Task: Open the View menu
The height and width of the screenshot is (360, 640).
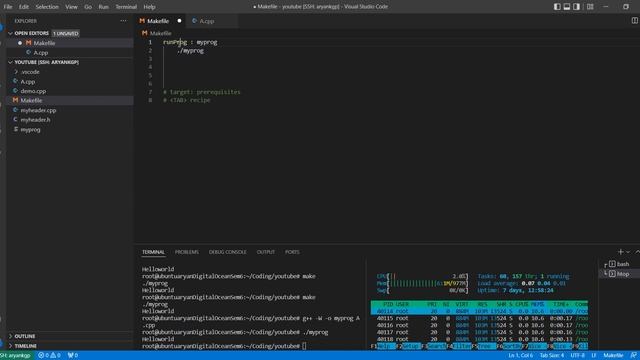Action: [x=71, y=7]
